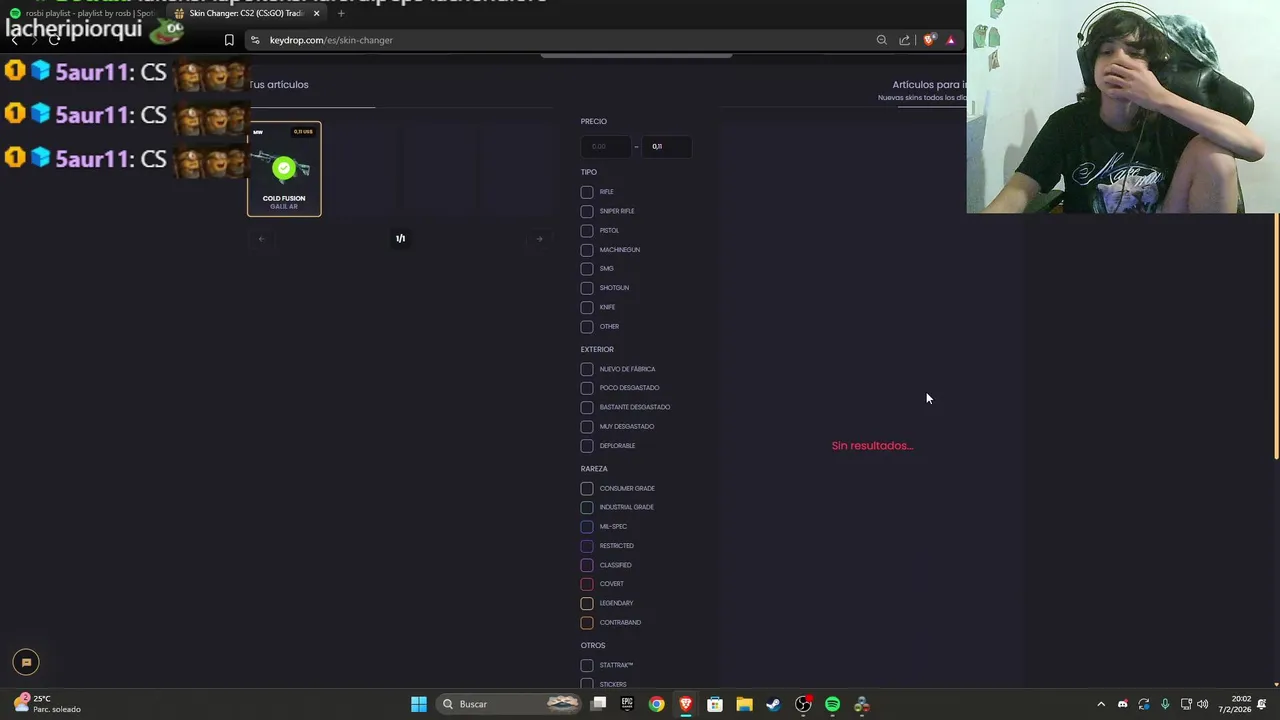Toggle the Mil-Spec rarity checkbox
The width and height of the screenshot is (1280, 720).
[x=587, y=526]
